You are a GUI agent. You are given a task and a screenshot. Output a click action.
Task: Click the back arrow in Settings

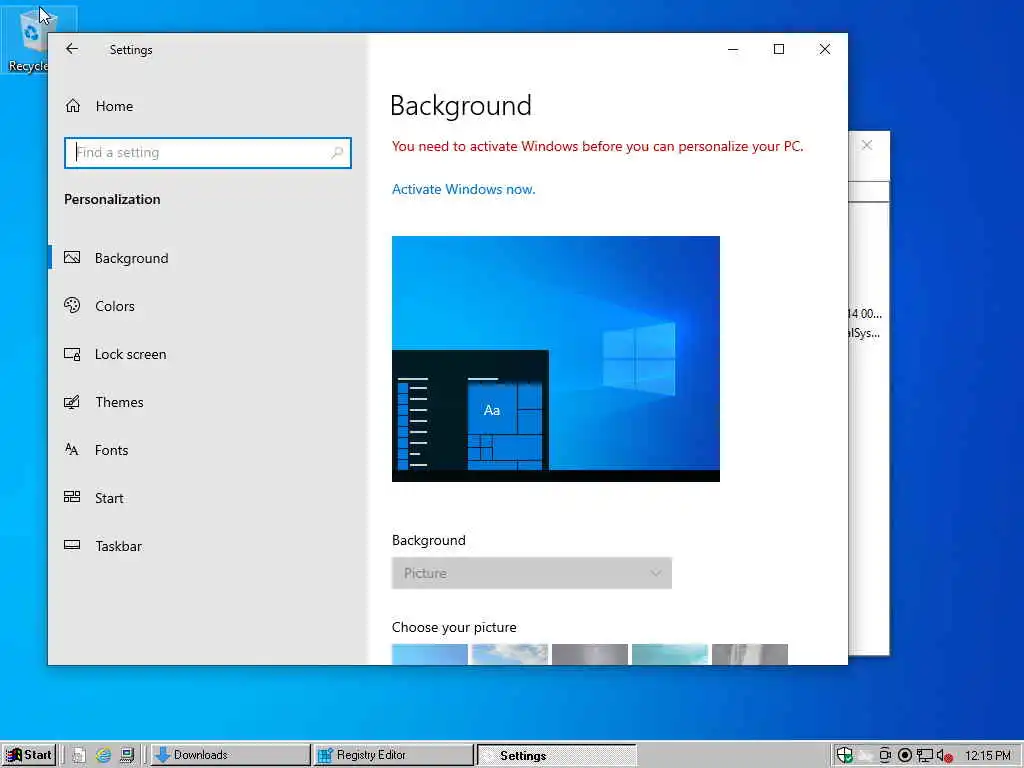click(x=72, y=49)
